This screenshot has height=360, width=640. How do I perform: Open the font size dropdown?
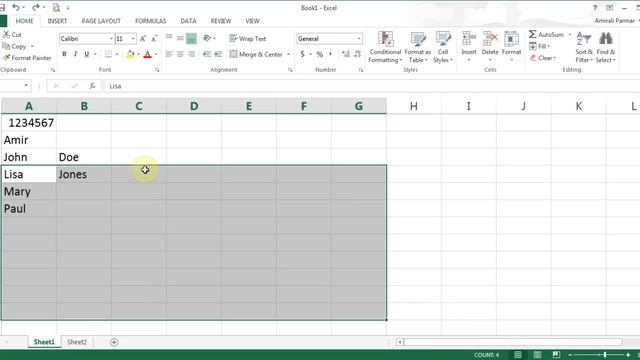pos(133,39)
